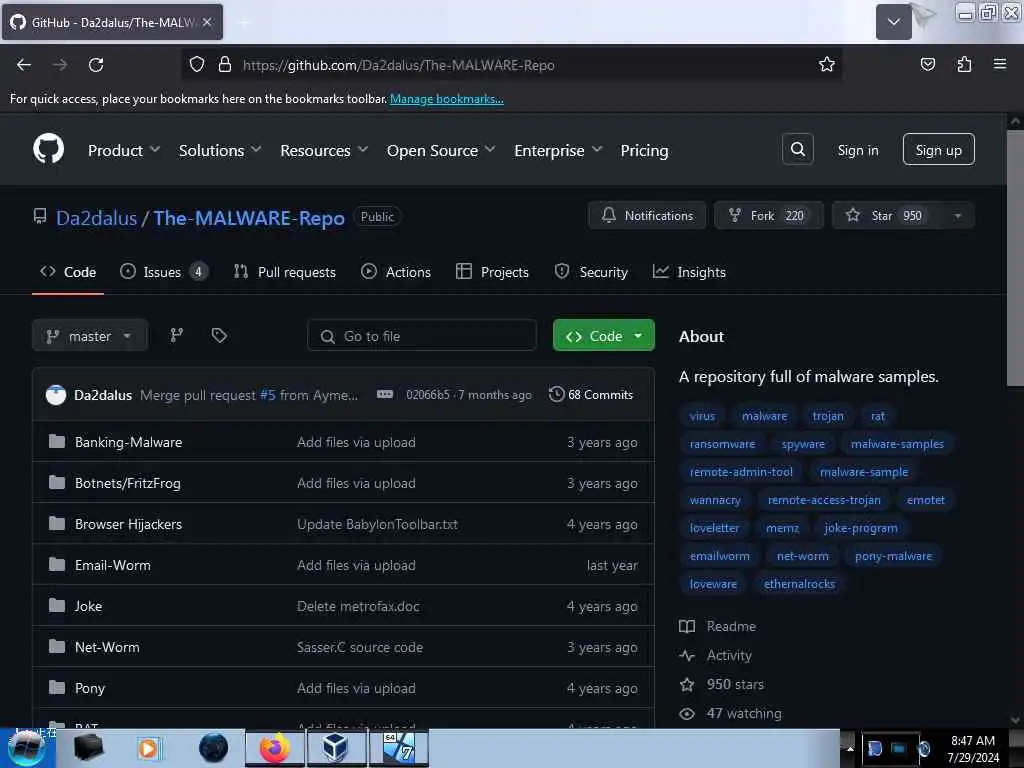The height and width of the screenshot is (768, 1024).
Task: Click the Manage bookmarks link
Action: click(x=447, y=99)
